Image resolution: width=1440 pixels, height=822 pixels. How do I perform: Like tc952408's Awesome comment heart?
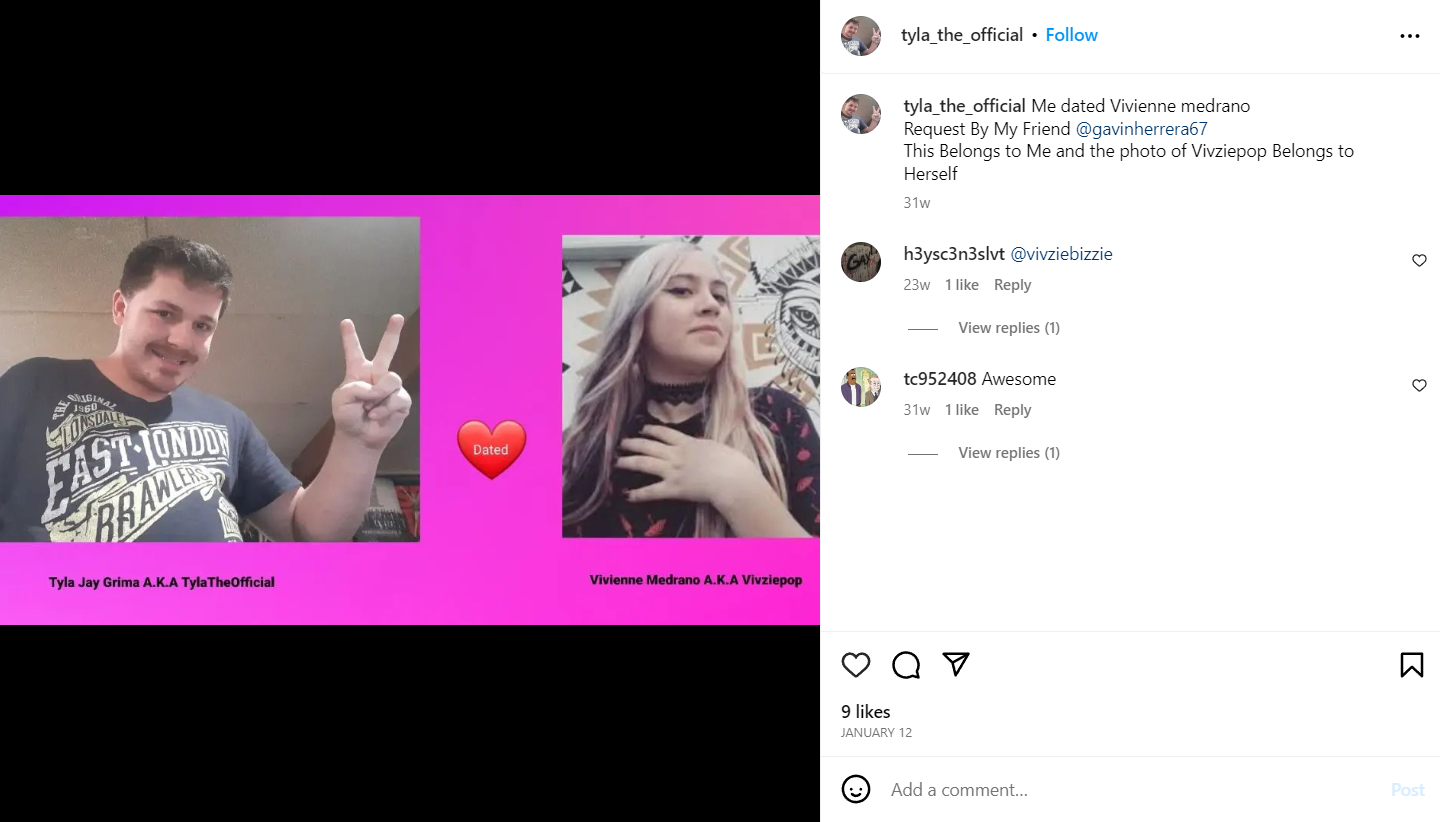[x=1419, y=385]
